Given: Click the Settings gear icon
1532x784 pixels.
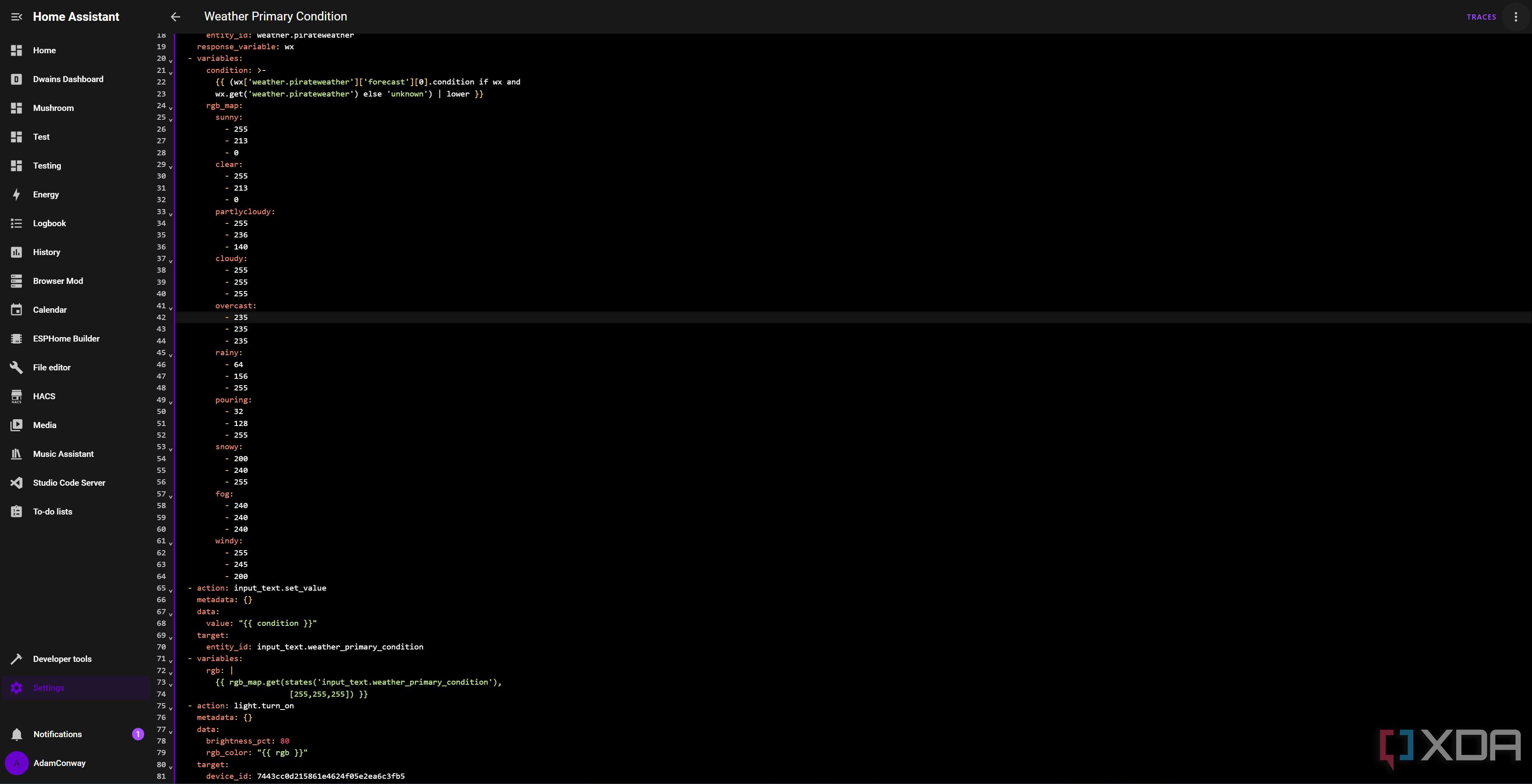Looking at the screenshot, I should (17, 688).
